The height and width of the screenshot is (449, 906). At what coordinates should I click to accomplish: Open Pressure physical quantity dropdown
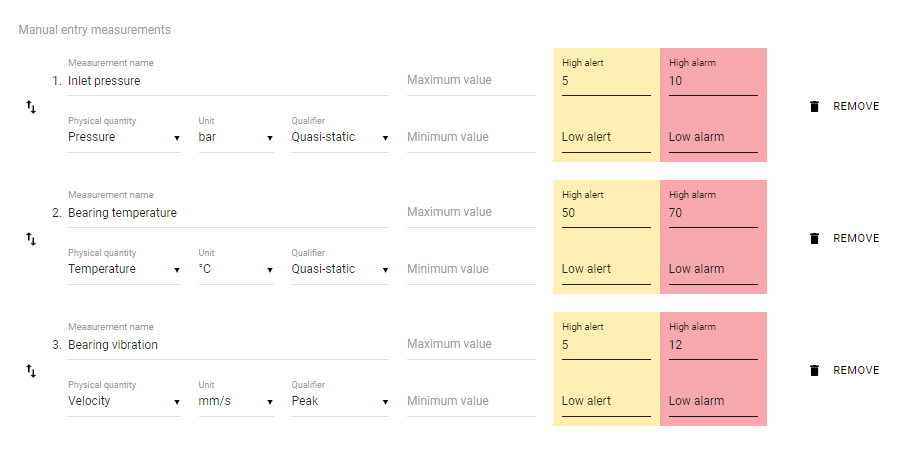coord(124,137)
